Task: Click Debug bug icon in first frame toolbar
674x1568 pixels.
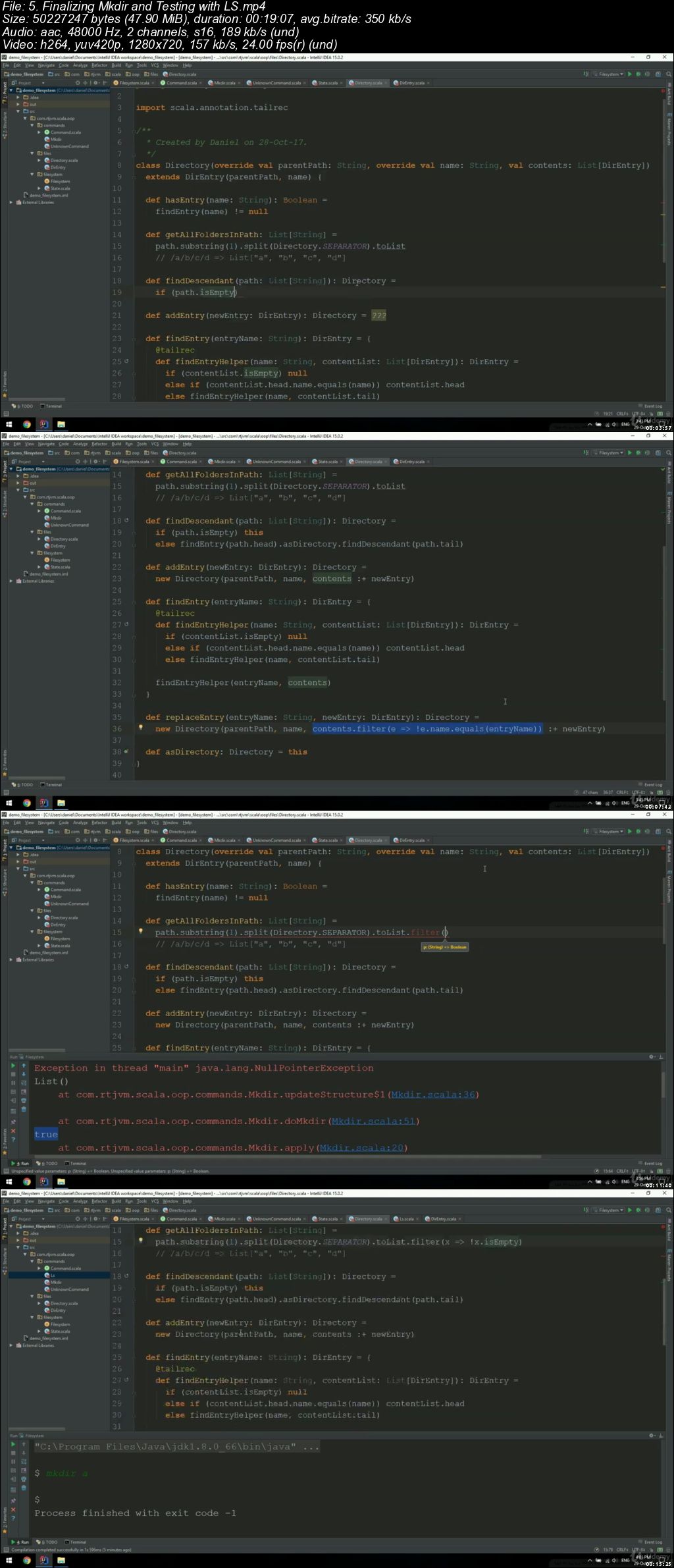Action: pos(638,74)
